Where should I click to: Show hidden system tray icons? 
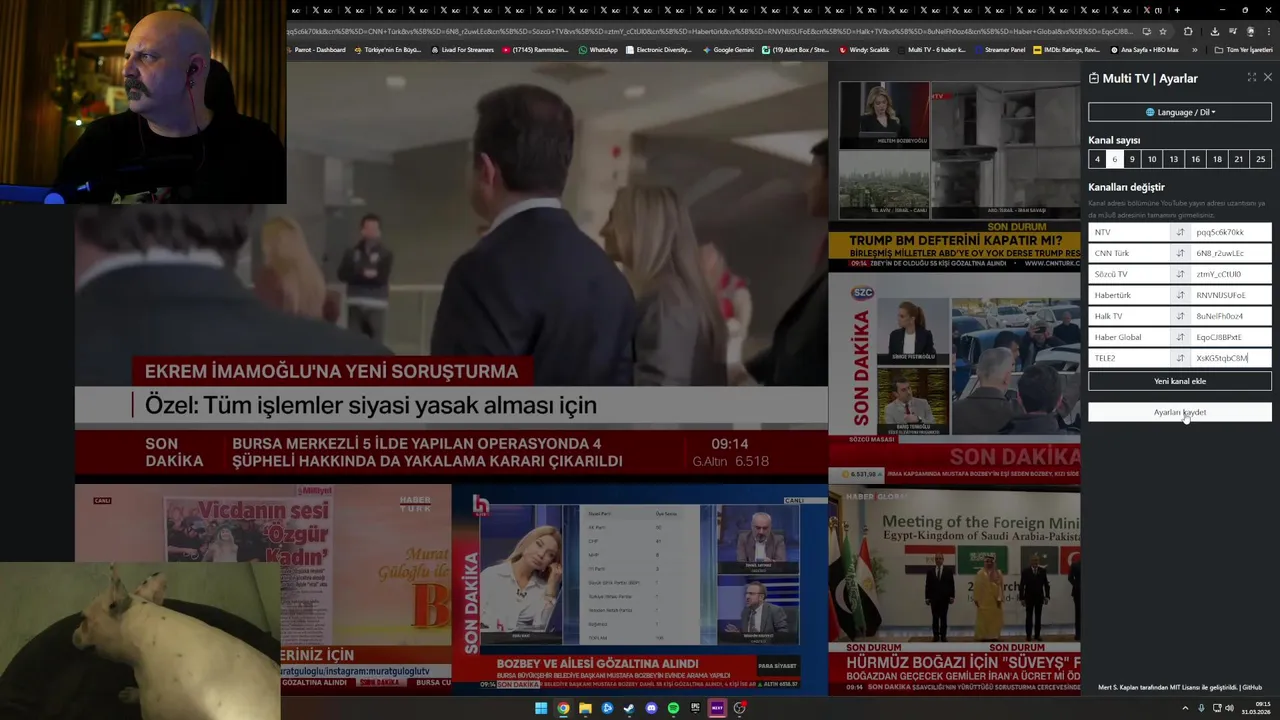pyautogui.click(x=1187, y=708)
